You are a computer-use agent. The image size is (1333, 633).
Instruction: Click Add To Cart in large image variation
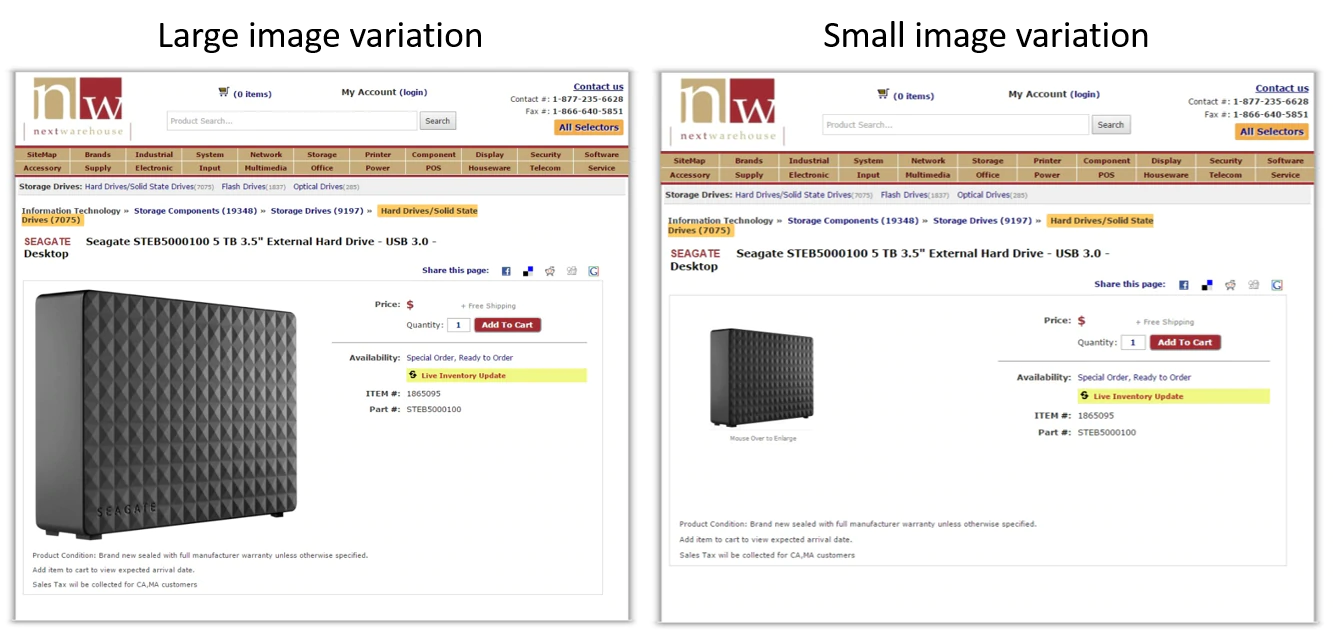[508, 325]
